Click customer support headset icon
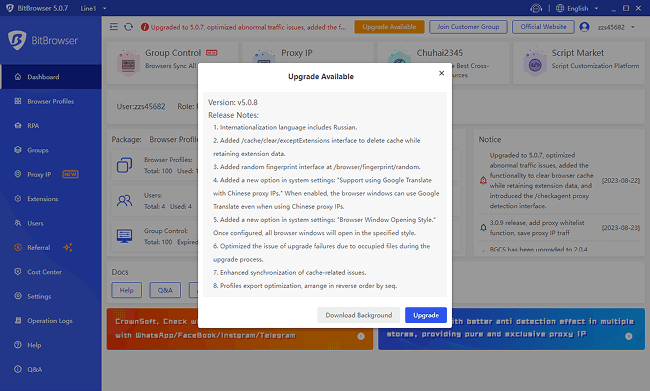This screenshot has width=650, height=391. click(536, 8)
